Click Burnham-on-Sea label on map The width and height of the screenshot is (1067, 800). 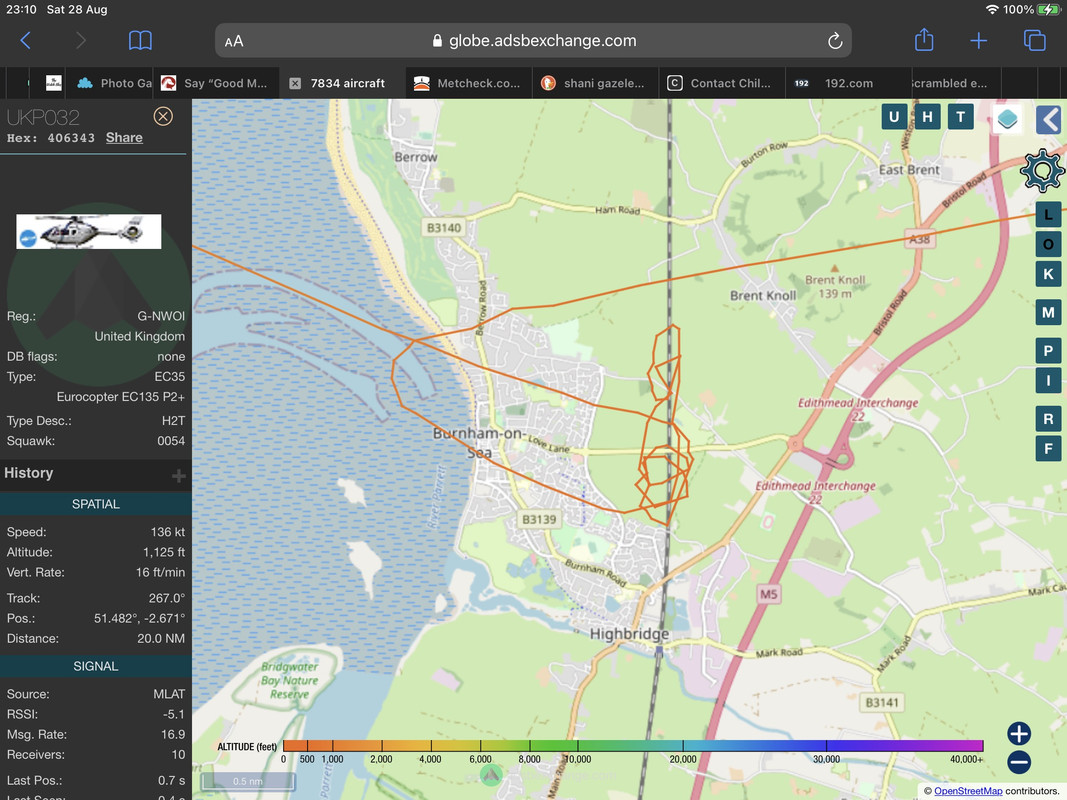pyautogui.click(x=478, y=442)
